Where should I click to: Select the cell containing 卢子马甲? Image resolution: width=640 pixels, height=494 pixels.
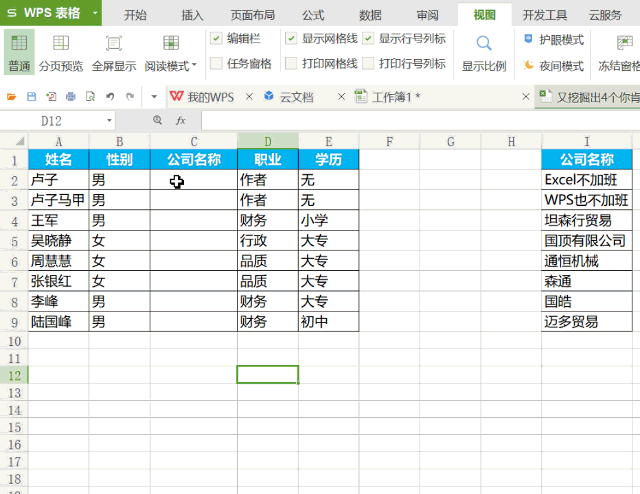[58, 200]
